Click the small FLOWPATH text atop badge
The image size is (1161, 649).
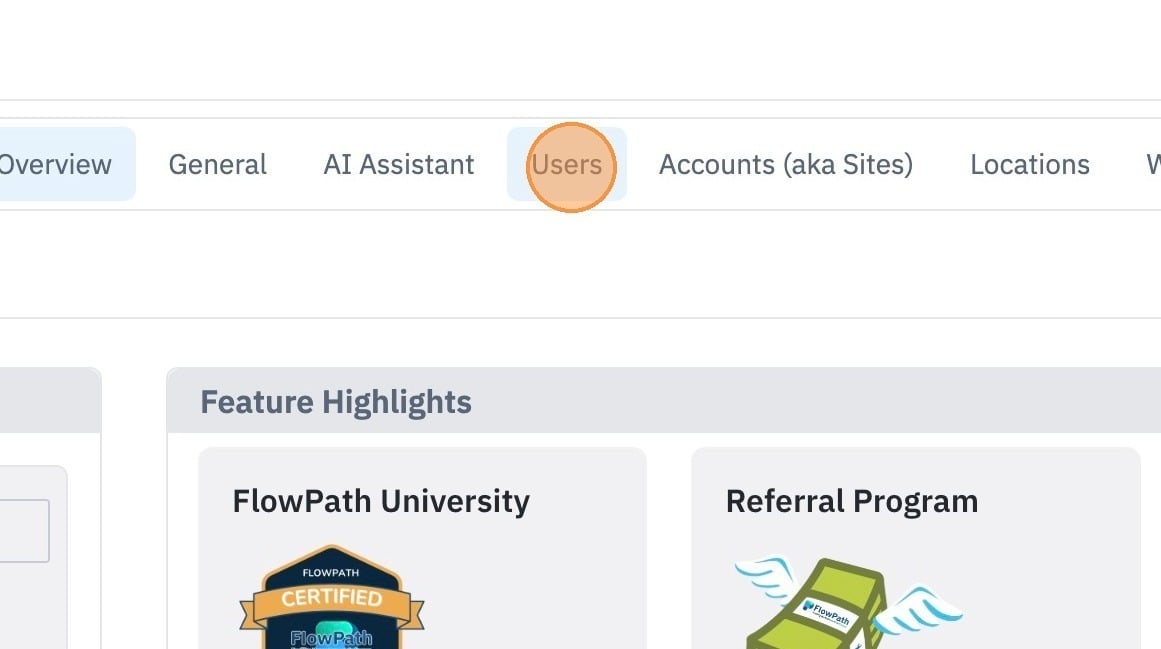pyautogui.click(x=331, y=573)
